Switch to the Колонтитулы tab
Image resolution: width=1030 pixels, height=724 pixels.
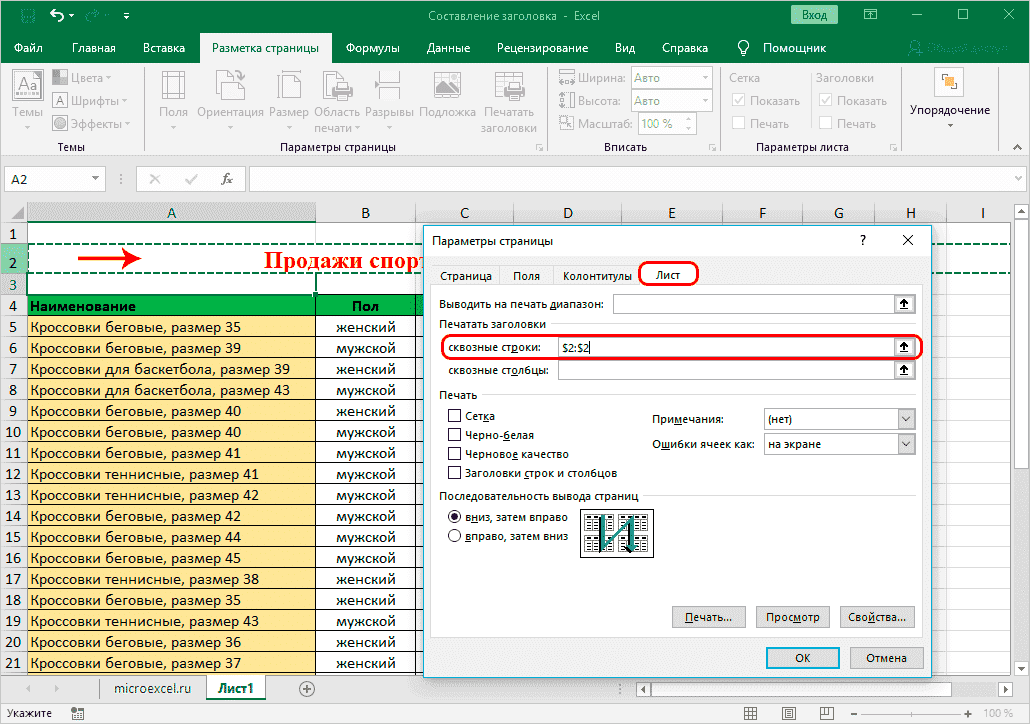coord(597,276)
